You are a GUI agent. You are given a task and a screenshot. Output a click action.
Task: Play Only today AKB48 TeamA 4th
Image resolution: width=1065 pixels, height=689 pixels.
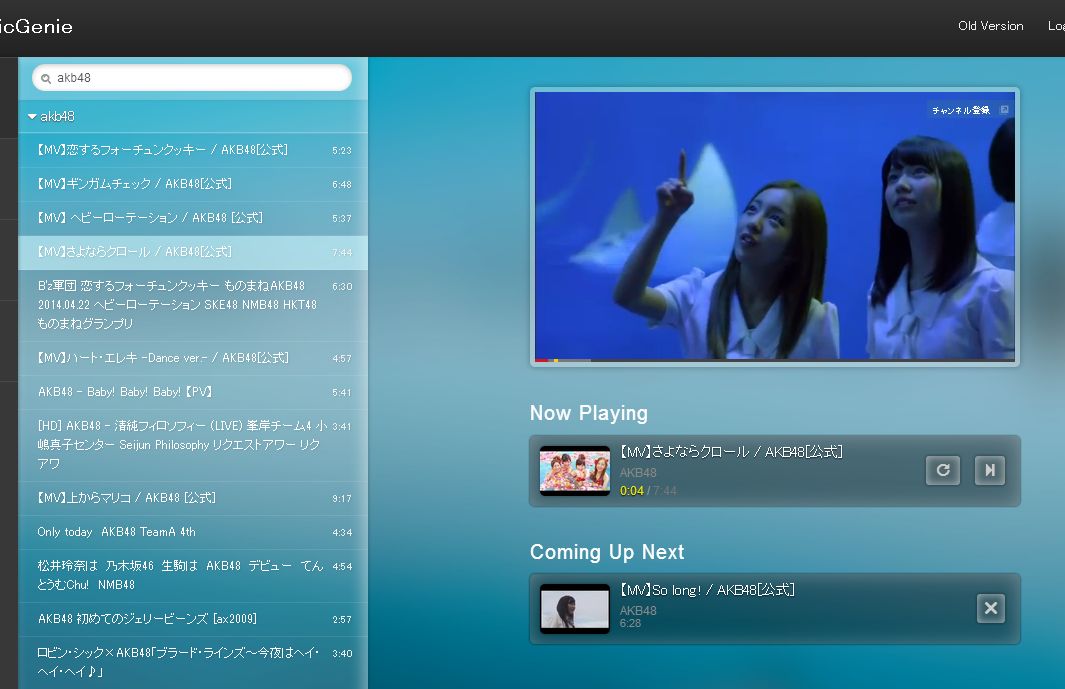(x=194, y=532)
